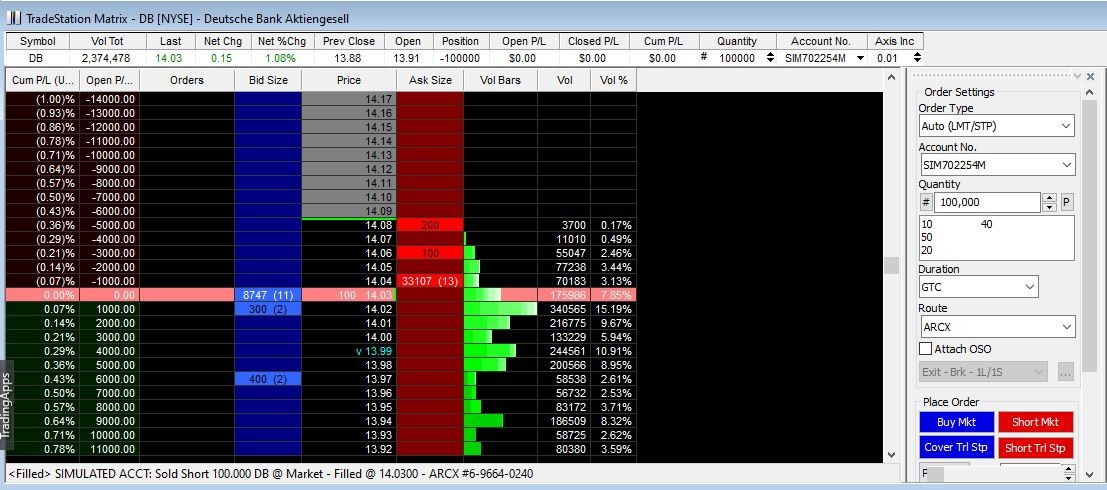Select preset quantity 10 in the list
The width and height of the screenshot is (1107, 490).
(x=927, y=225)
